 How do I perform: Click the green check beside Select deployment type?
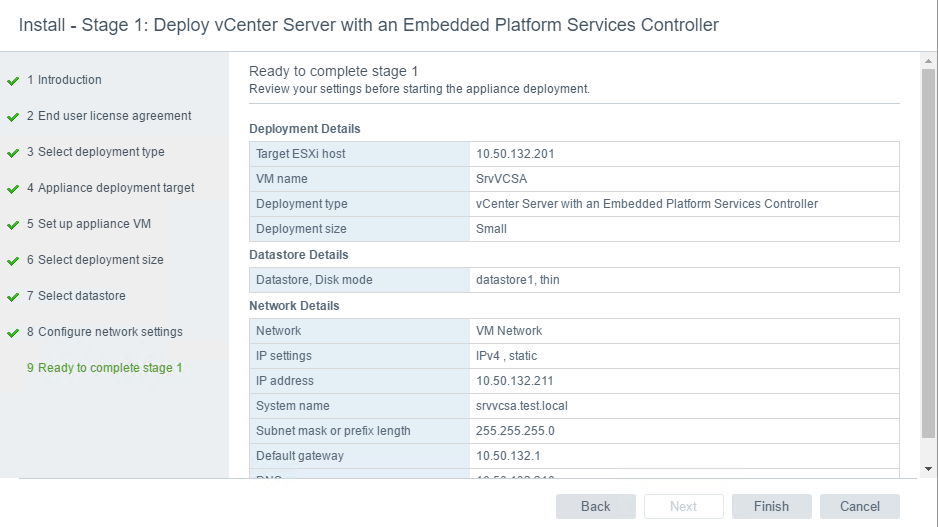coord(13,153)
